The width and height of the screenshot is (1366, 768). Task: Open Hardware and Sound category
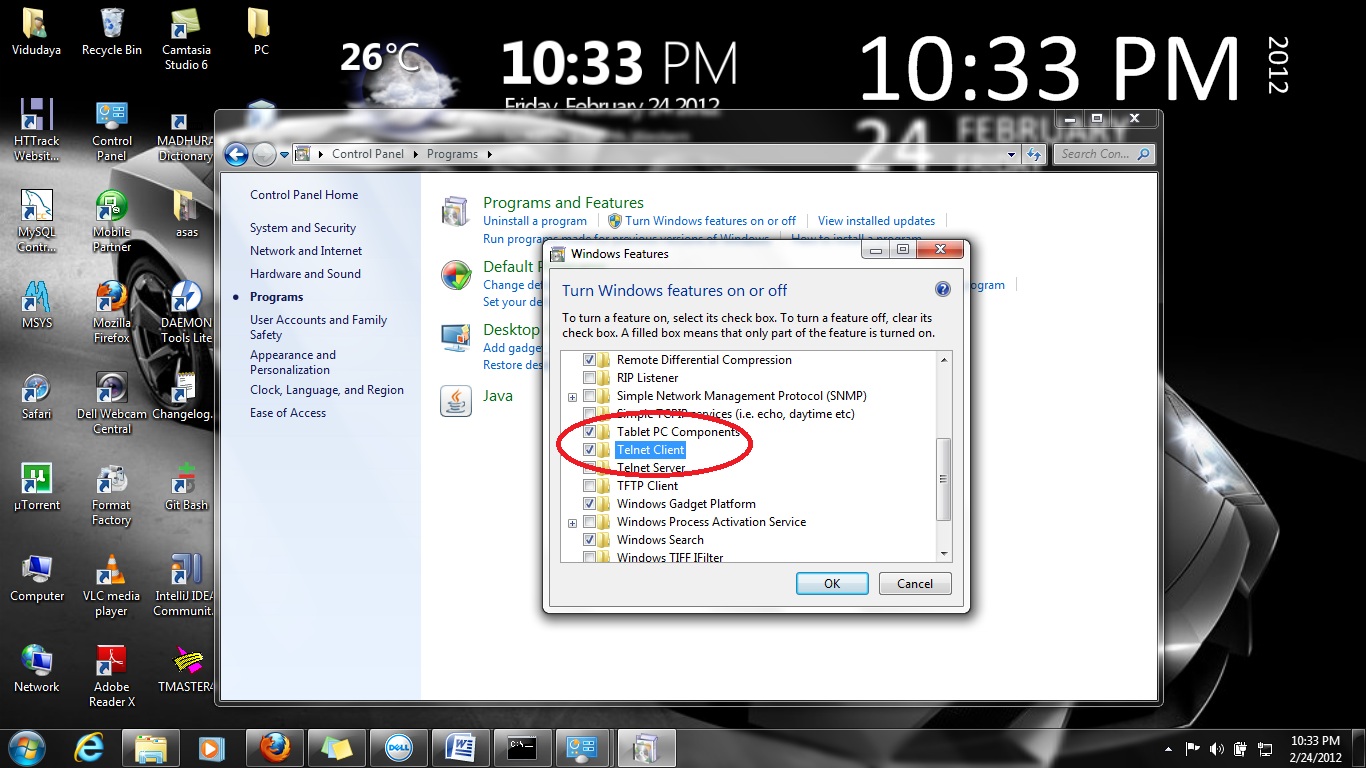click(305, 274)
